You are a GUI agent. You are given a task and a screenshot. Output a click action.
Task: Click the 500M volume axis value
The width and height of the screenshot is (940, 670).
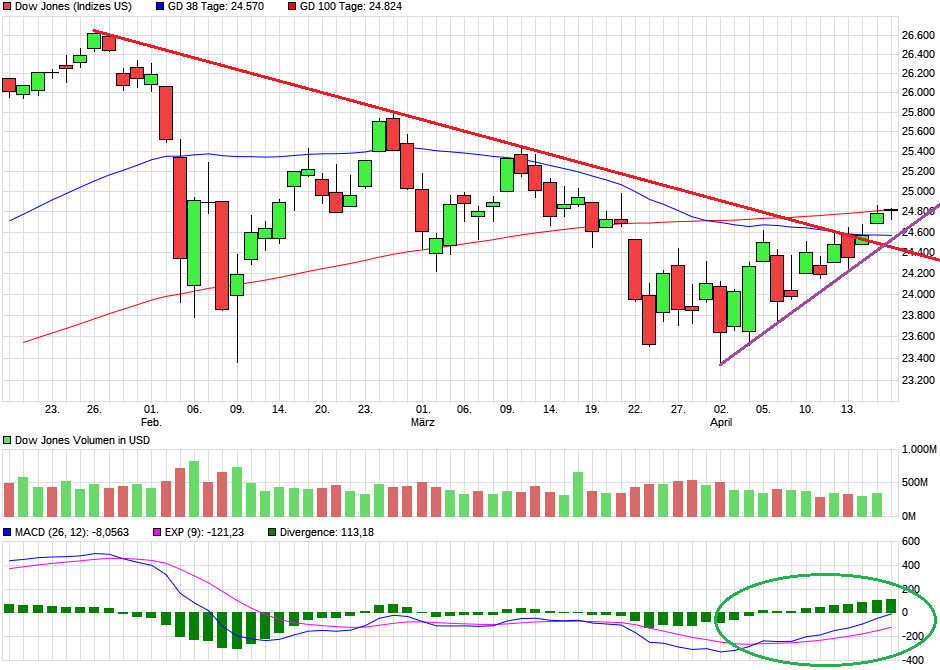point(914,482)
